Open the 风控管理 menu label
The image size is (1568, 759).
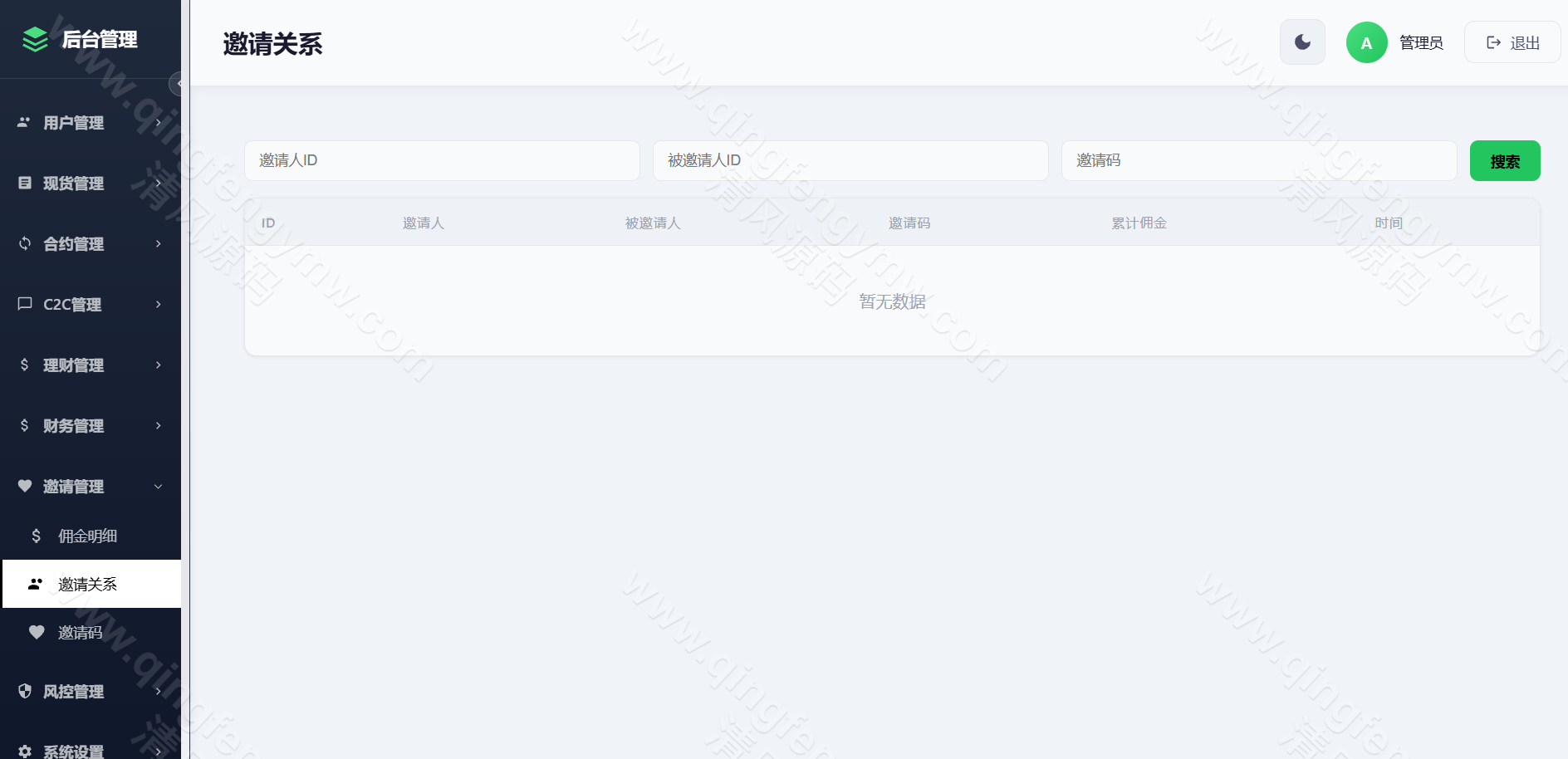[73, 692]
